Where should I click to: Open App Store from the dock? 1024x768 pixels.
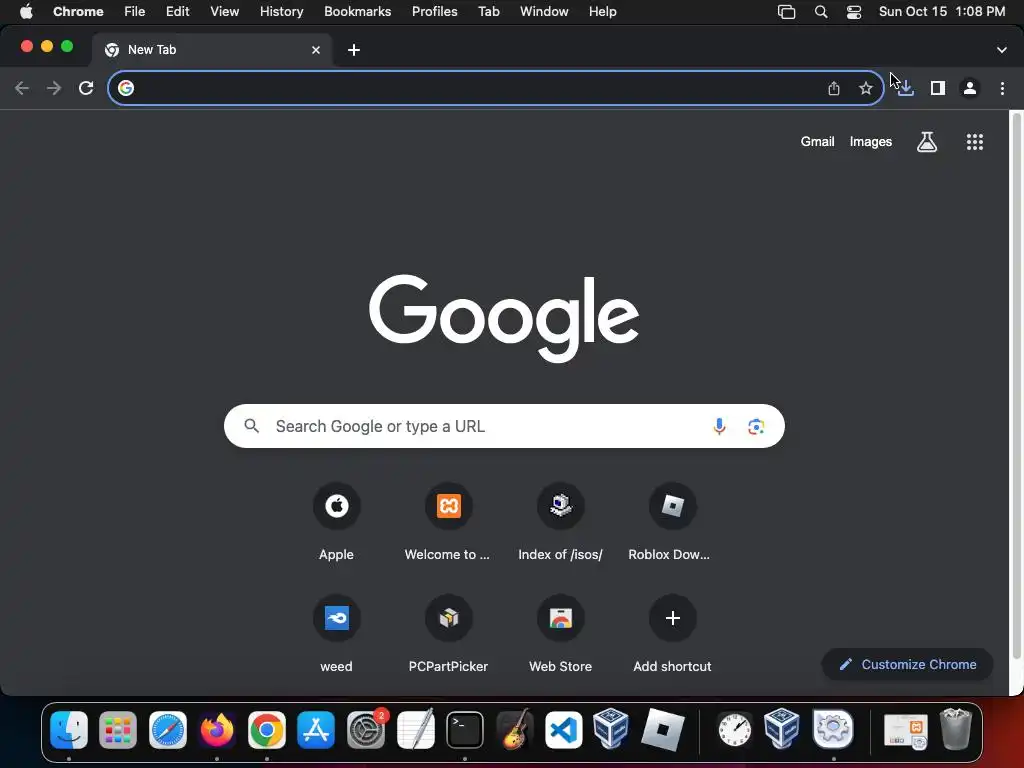(316, 729)
